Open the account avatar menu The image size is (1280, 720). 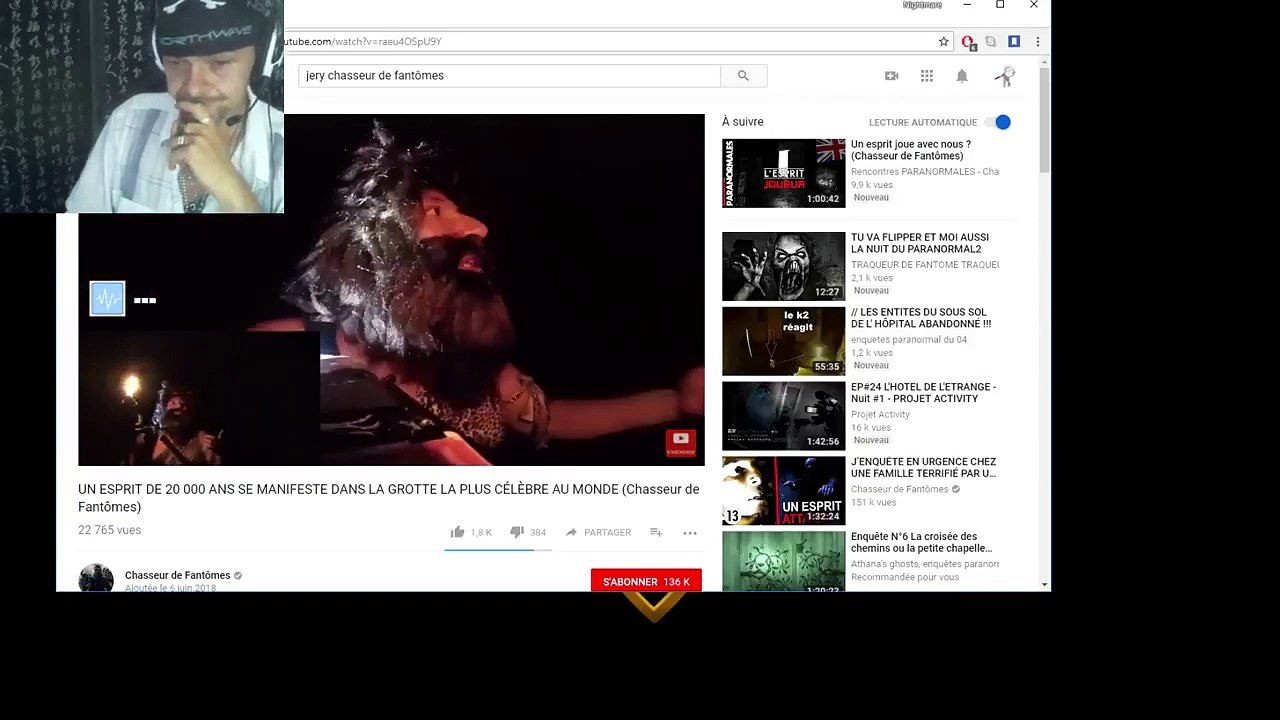1004,76
